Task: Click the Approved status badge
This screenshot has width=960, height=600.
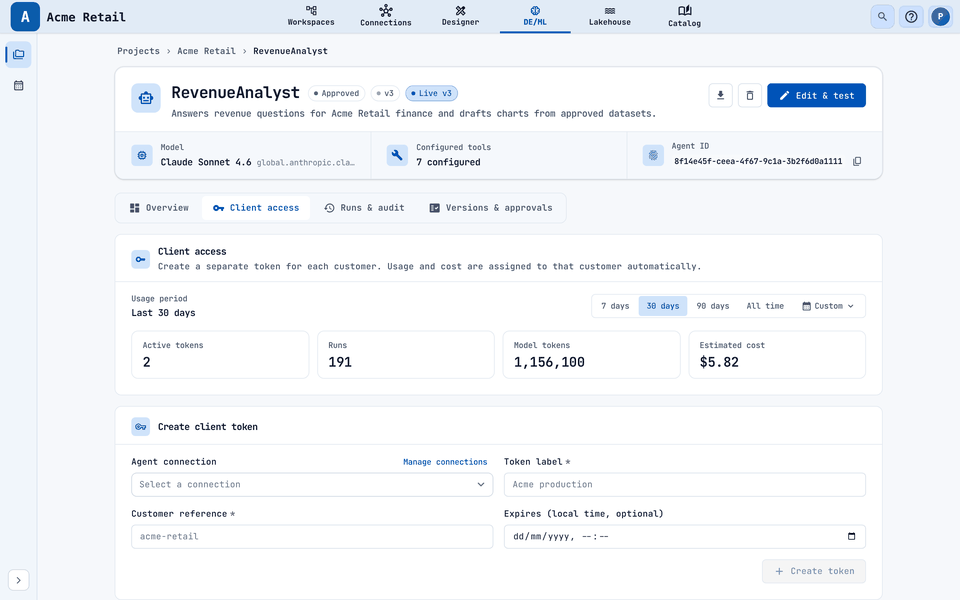Action: [x=336, y=93]
